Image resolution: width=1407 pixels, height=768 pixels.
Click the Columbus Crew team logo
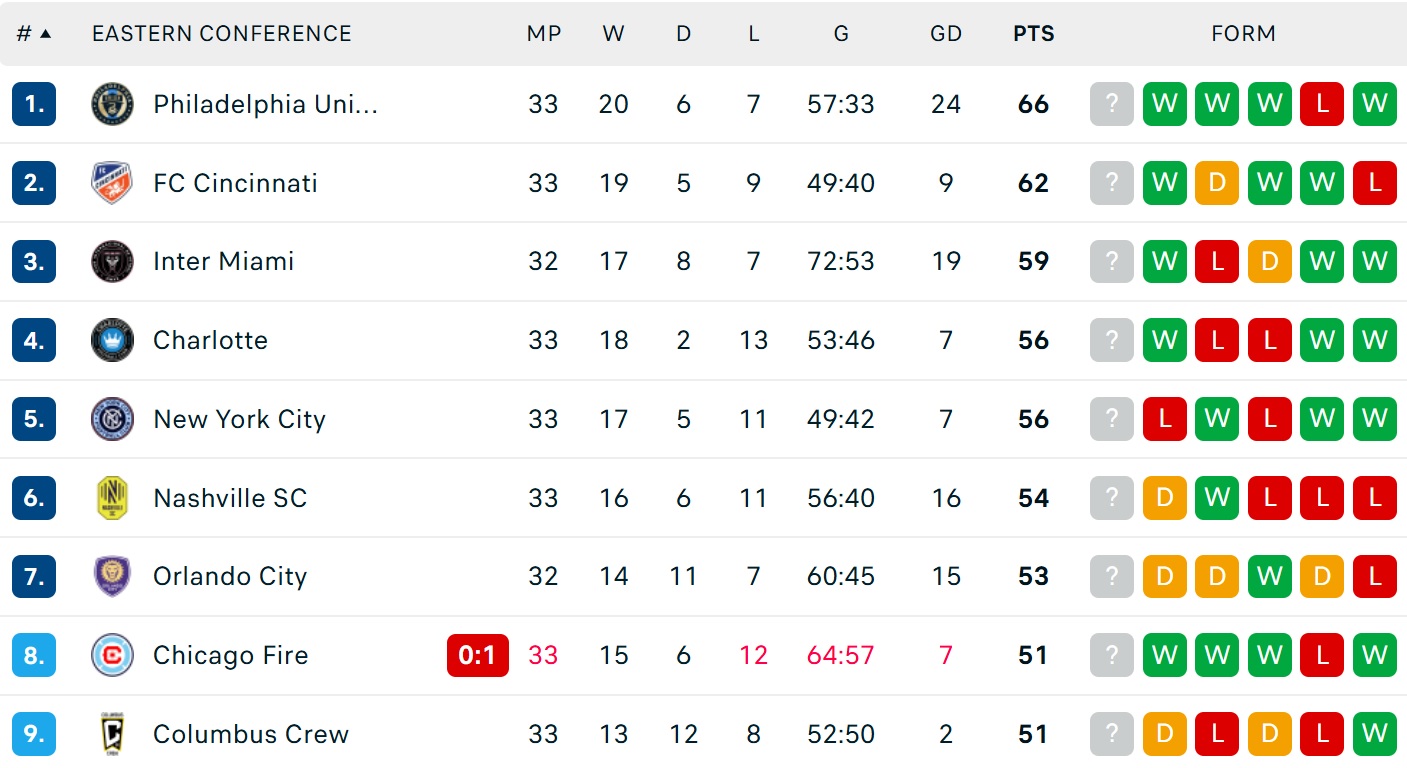(x=112, y=734)
